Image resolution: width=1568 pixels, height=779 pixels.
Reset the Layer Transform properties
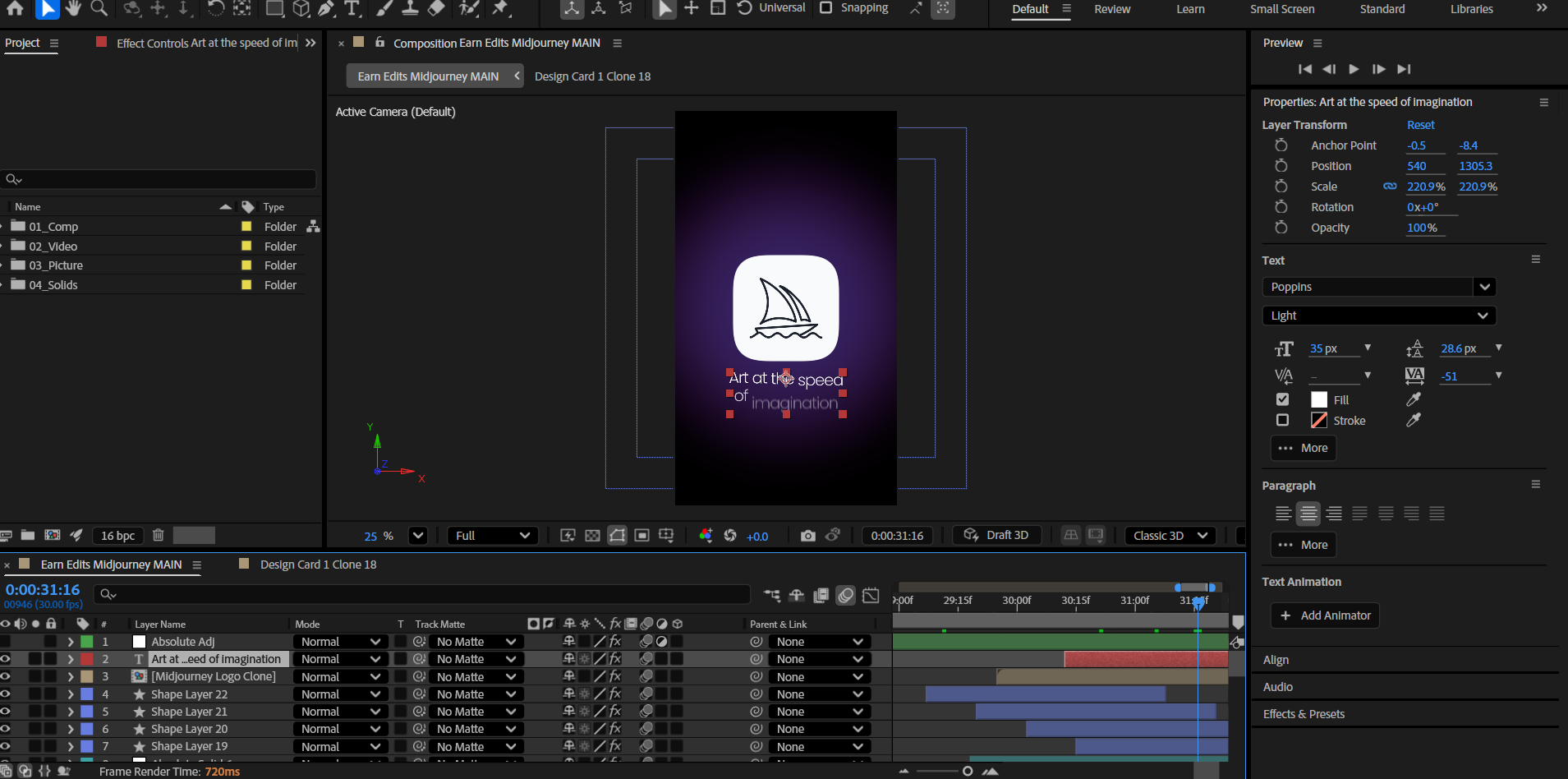pyautogui.click(x=1420, y=125)
